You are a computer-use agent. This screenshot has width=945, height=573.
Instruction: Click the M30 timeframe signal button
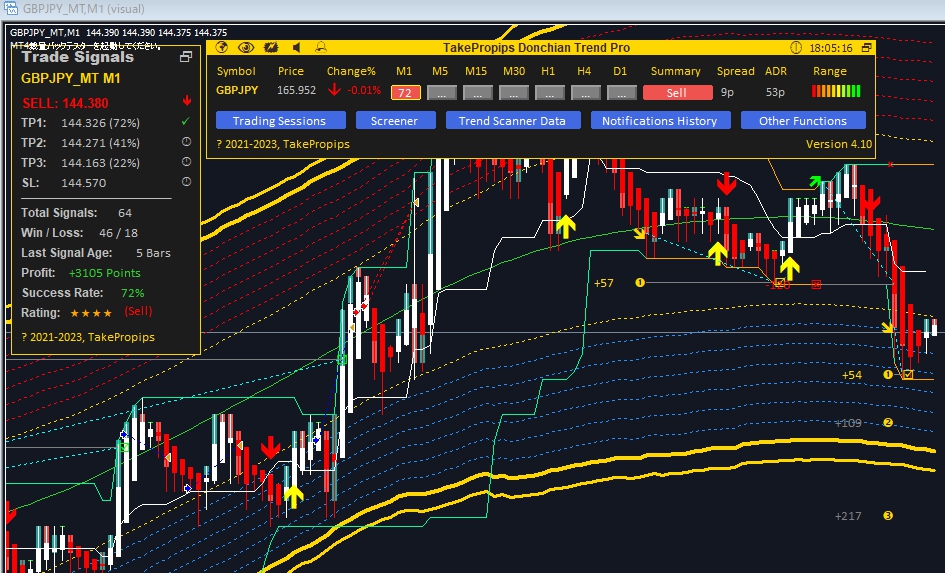pos(513,93)
